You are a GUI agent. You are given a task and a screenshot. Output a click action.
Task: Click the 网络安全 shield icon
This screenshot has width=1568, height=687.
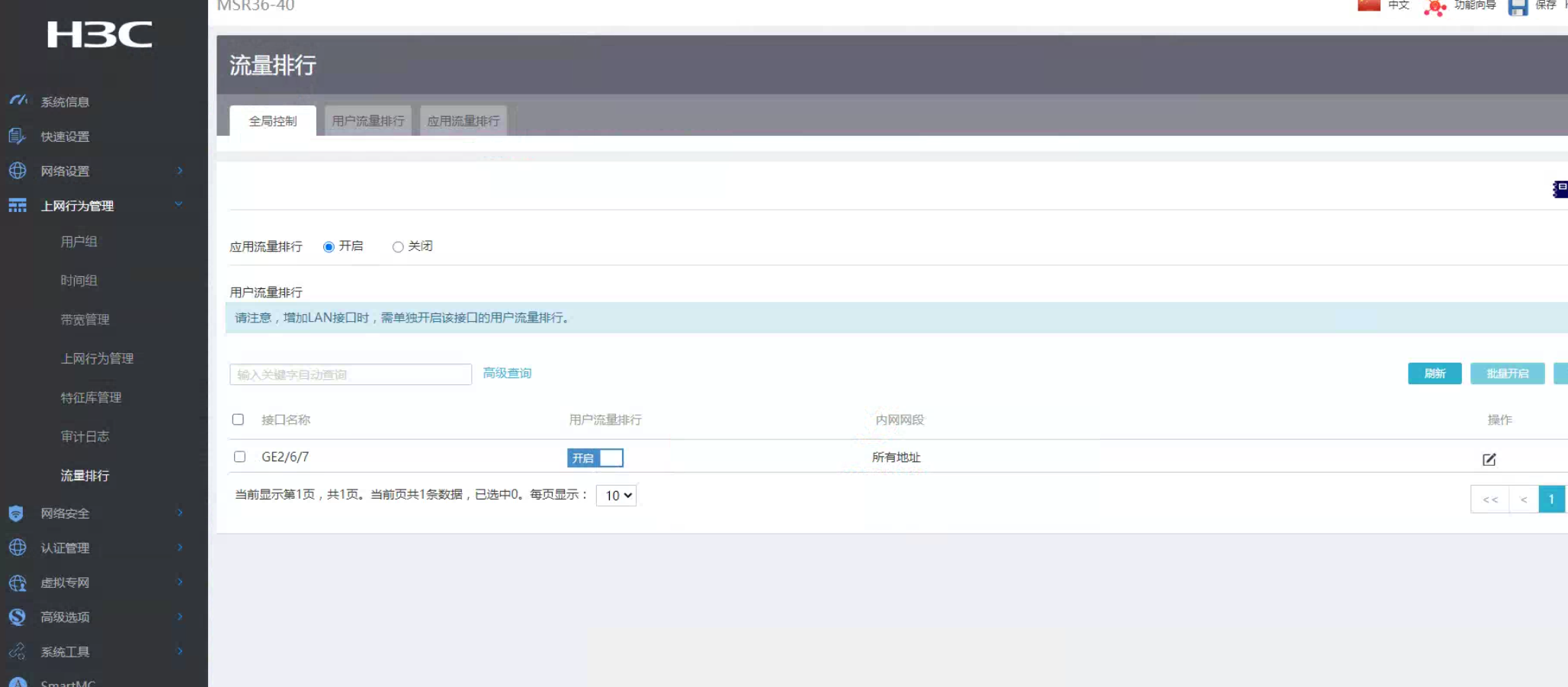pyautogui.click(x=17, y=513)
